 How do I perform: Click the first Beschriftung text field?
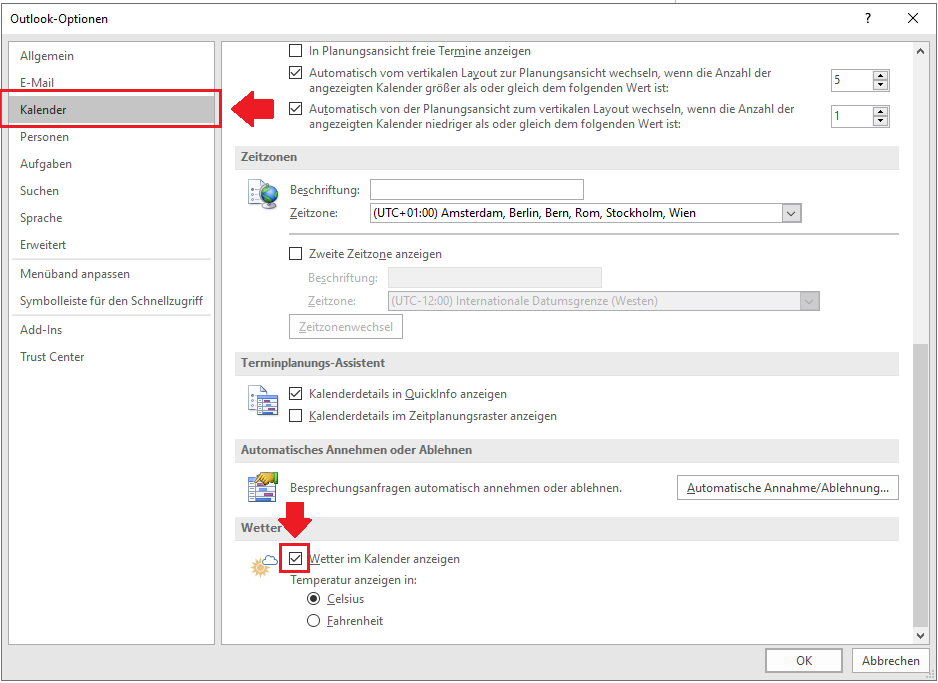pos(477,190)
